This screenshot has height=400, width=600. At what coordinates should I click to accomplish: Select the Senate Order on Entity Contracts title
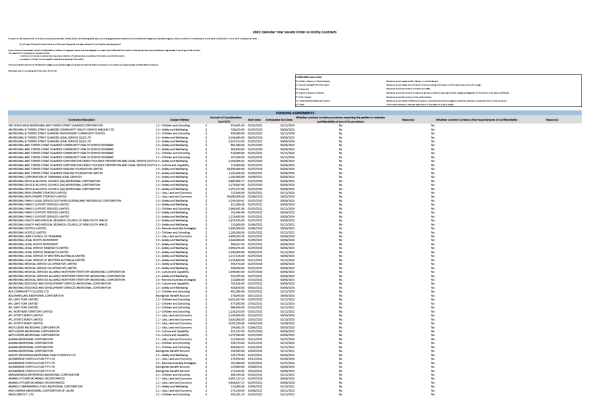295,32
